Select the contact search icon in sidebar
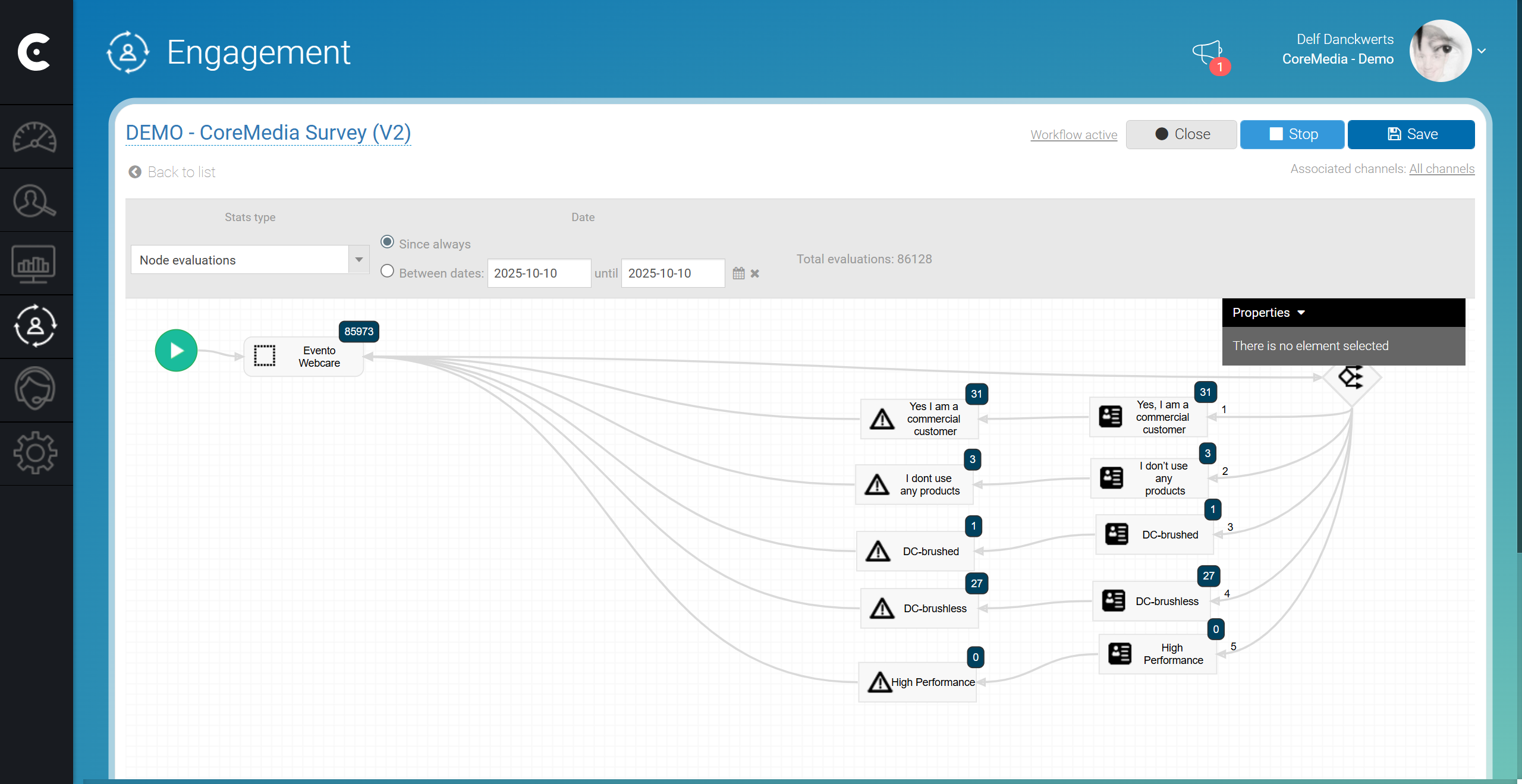1522x784 pixels. click(x=36, y=201)
